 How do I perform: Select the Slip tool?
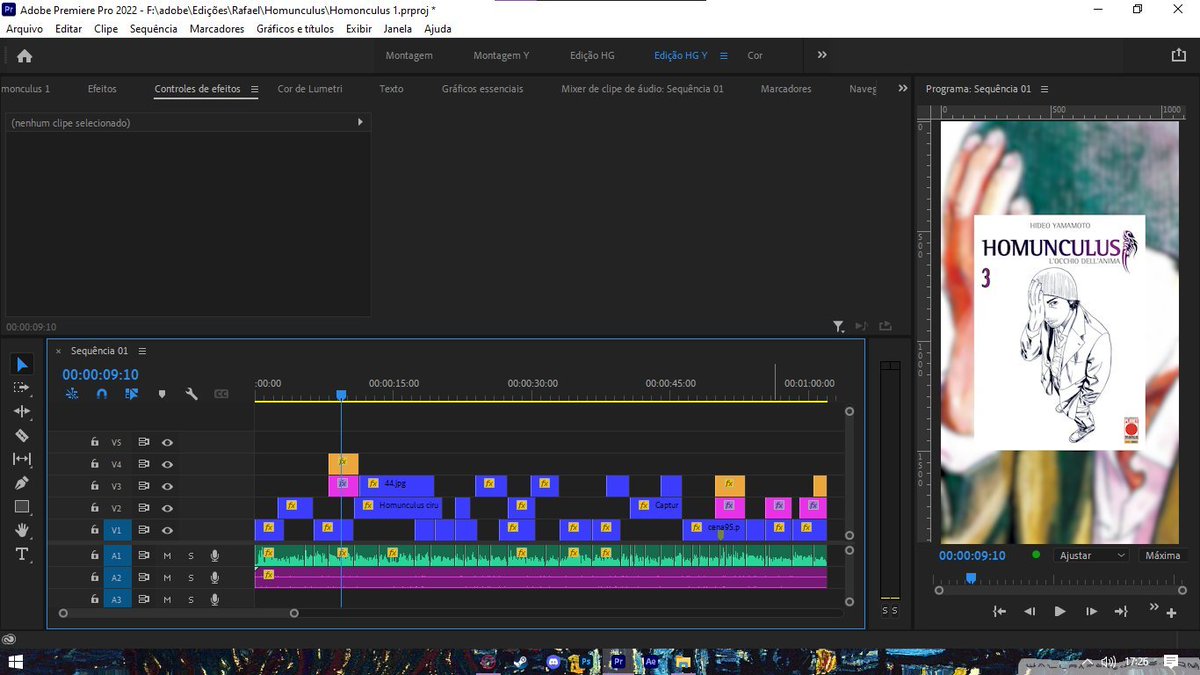(x=22, y=459)
